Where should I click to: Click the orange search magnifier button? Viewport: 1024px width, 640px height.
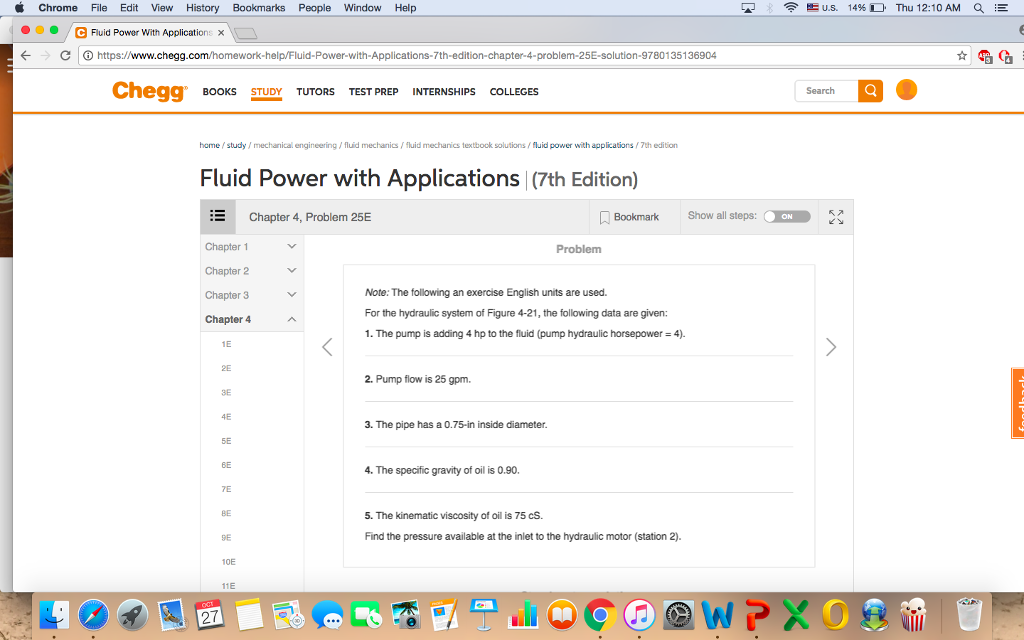869,90
